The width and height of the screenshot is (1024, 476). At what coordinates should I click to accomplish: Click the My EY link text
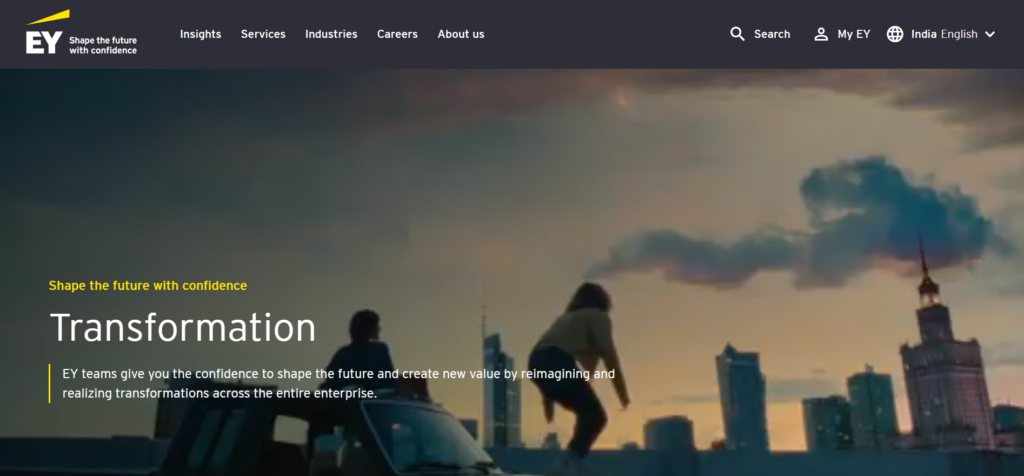pos(854,34)
